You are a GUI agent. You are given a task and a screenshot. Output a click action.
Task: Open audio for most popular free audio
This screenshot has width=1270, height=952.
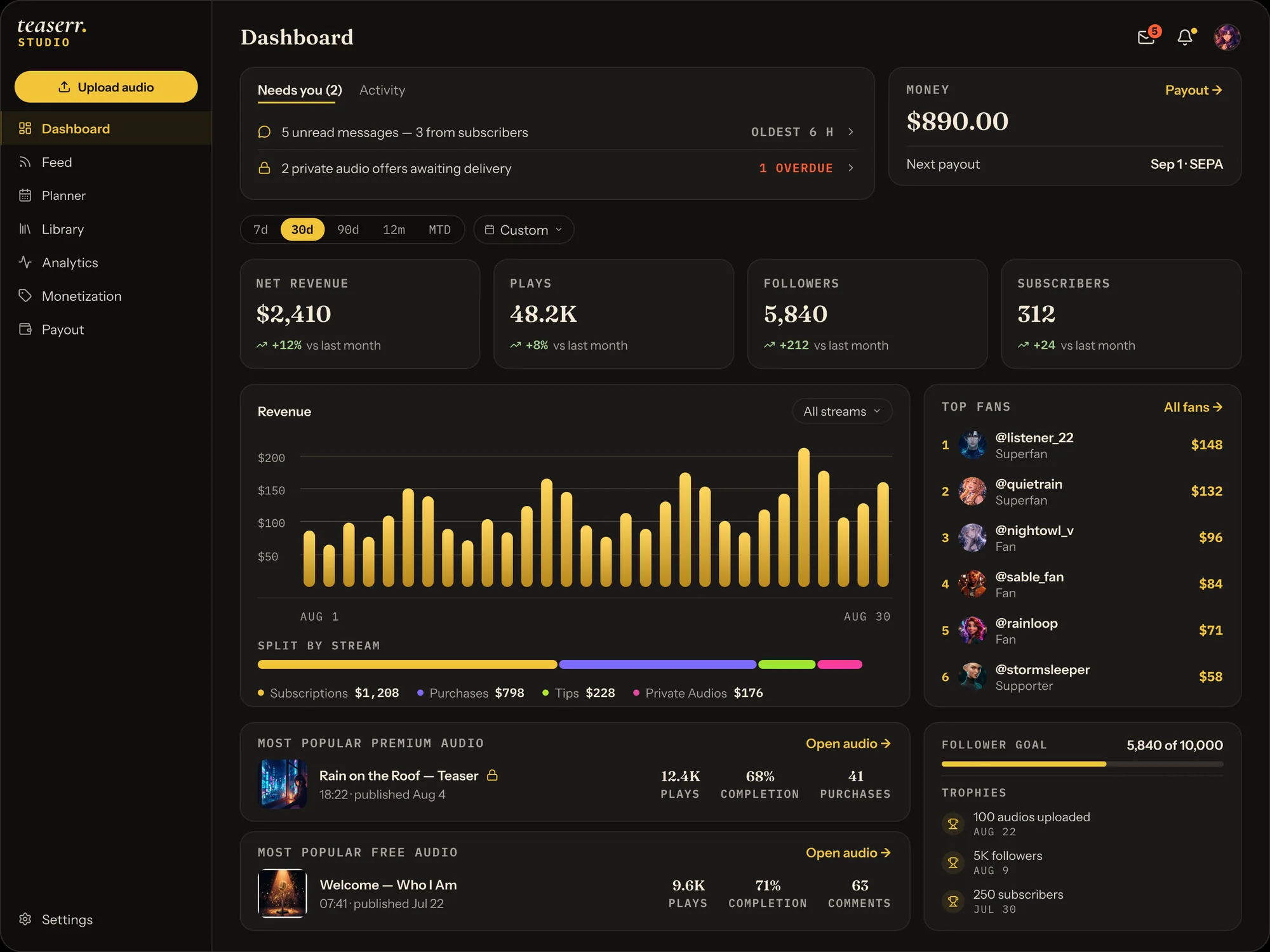848,852
